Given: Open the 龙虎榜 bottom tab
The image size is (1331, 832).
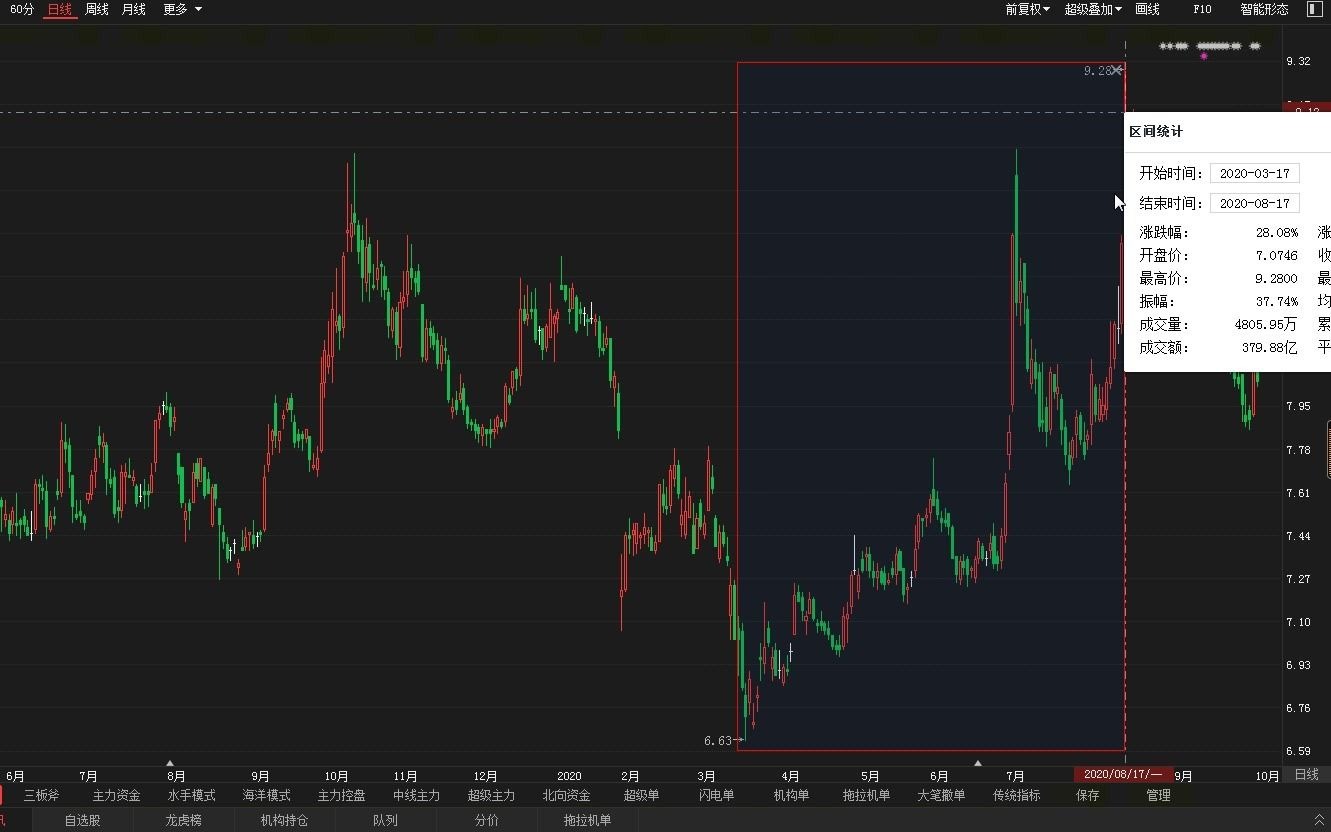Looking at the screenshot, I should coord(183,820).
